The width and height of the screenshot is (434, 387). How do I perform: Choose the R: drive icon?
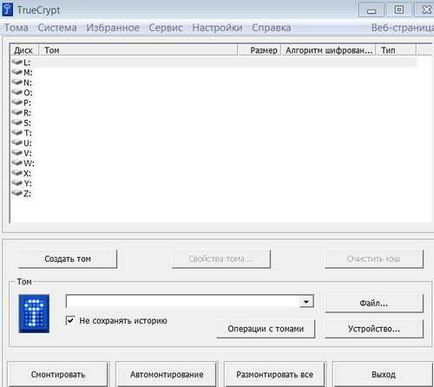pos(17,112)
